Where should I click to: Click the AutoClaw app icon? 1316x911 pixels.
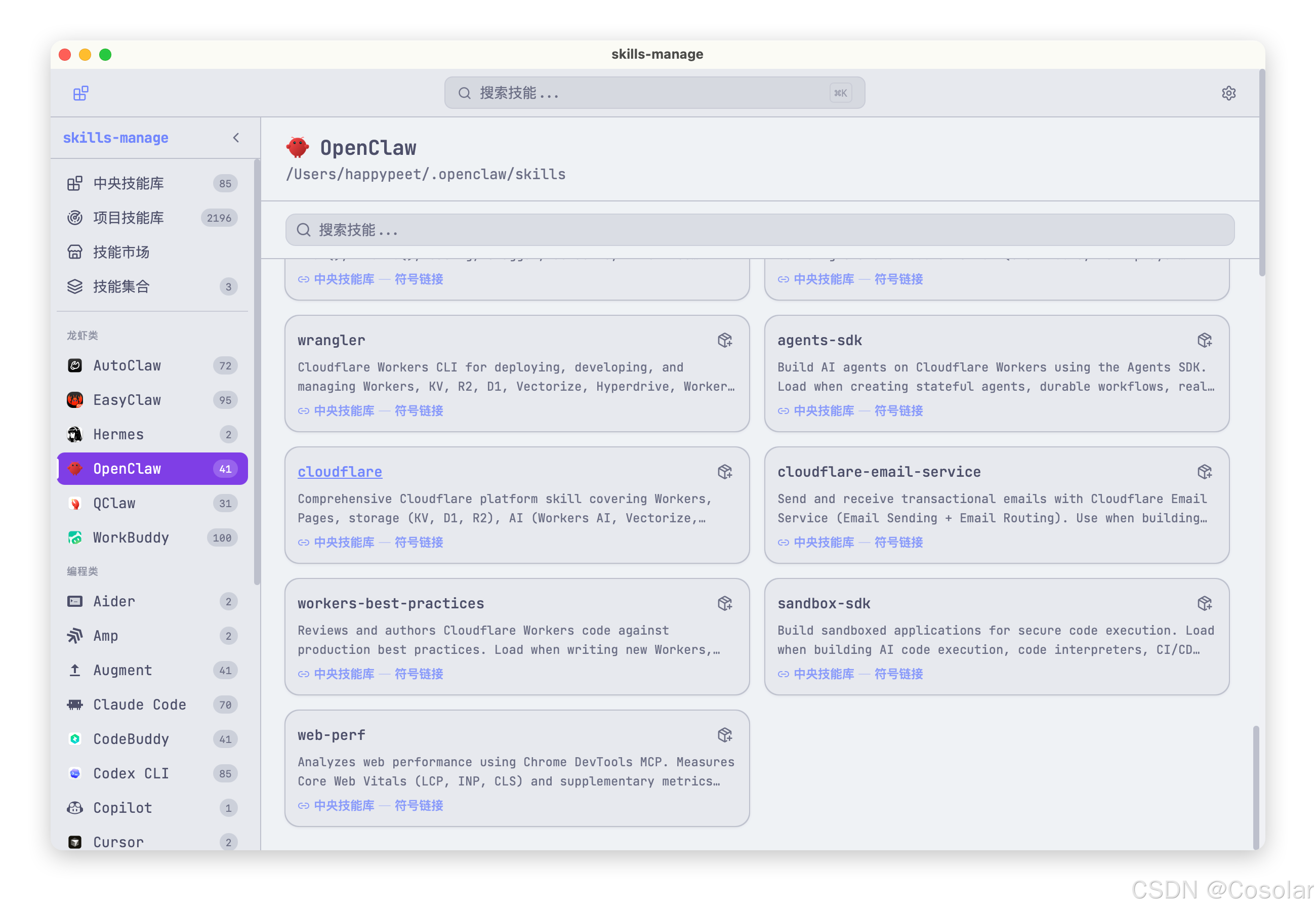(75, 365)
